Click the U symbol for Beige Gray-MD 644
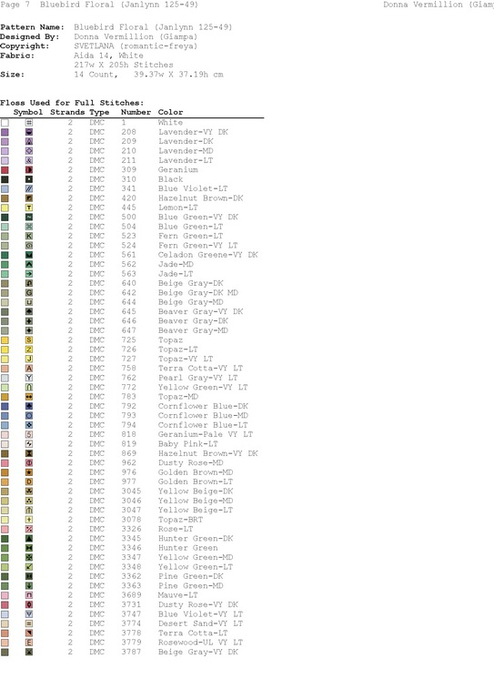Viewport: 494px width, 699px height. pyautogui.click(x=29, y=302)
